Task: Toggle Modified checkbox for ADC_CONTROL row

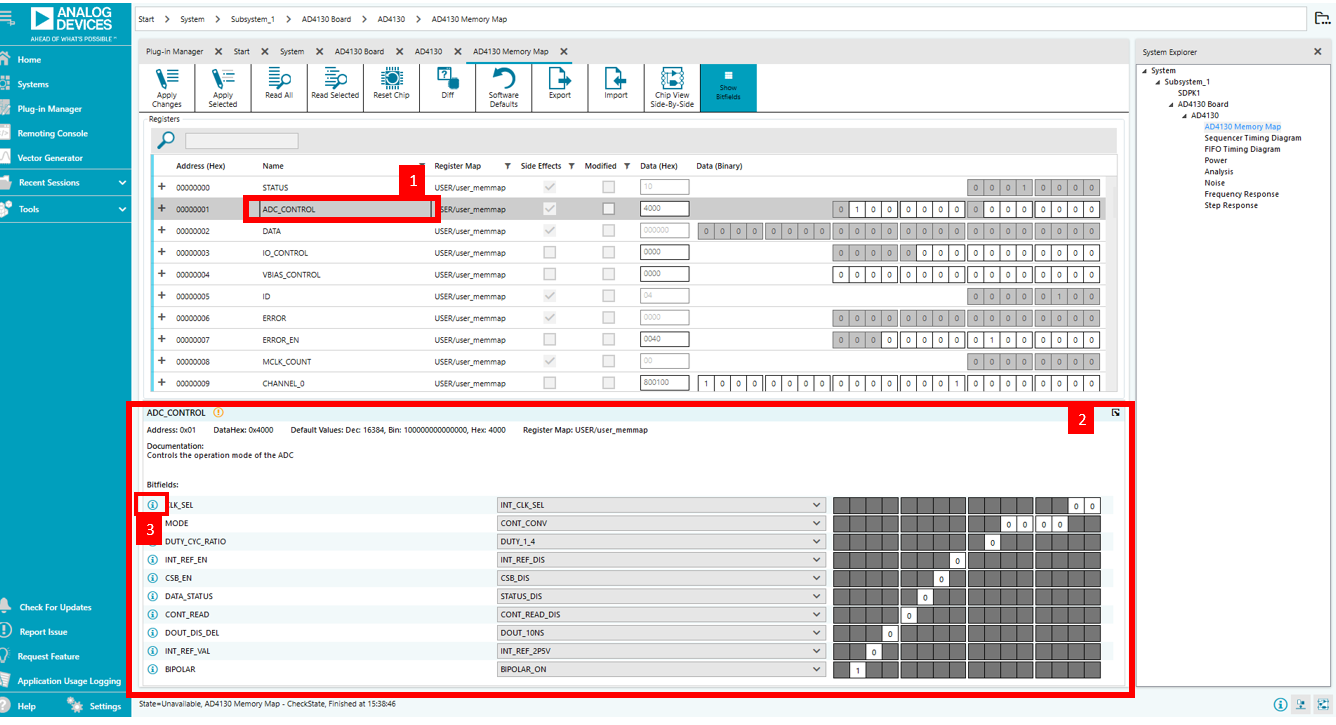Action: [x=608, y=209]
